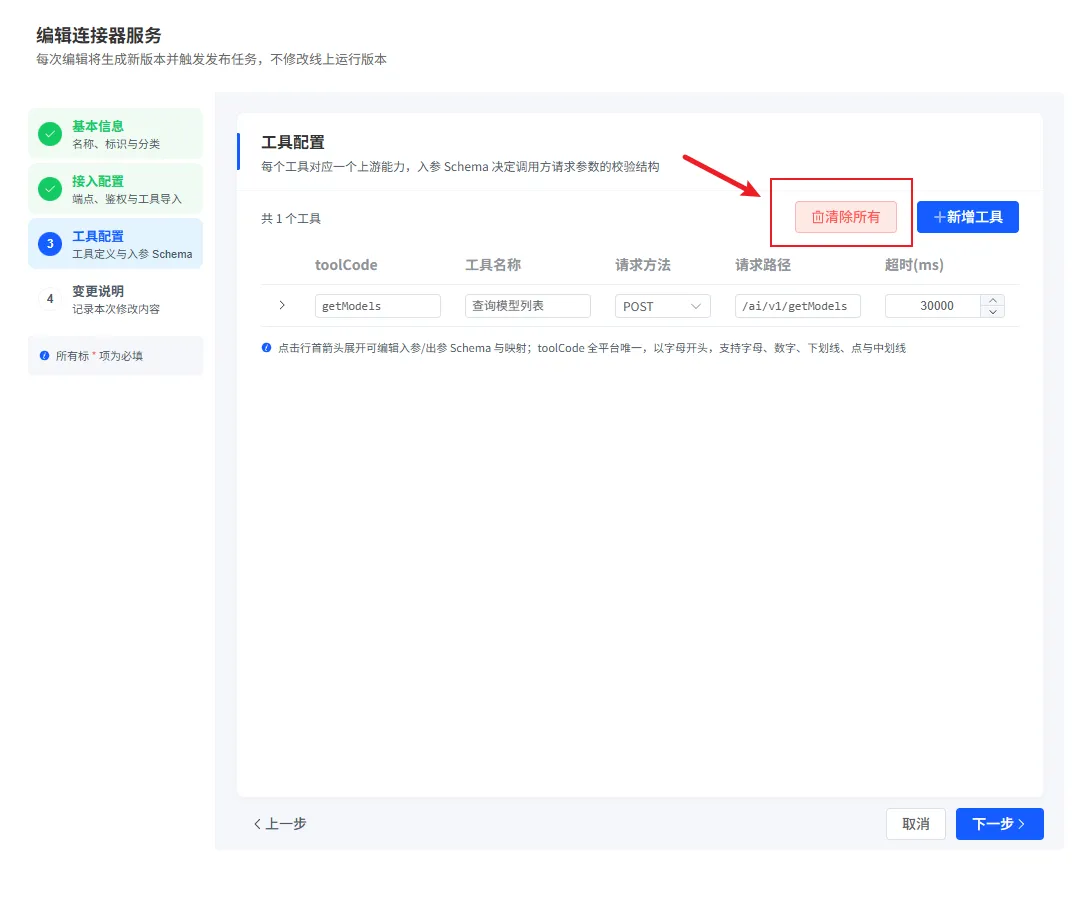Click the 工具配置 section heading in the panel
Screen dimensions: 1080x901
(293, 143)
